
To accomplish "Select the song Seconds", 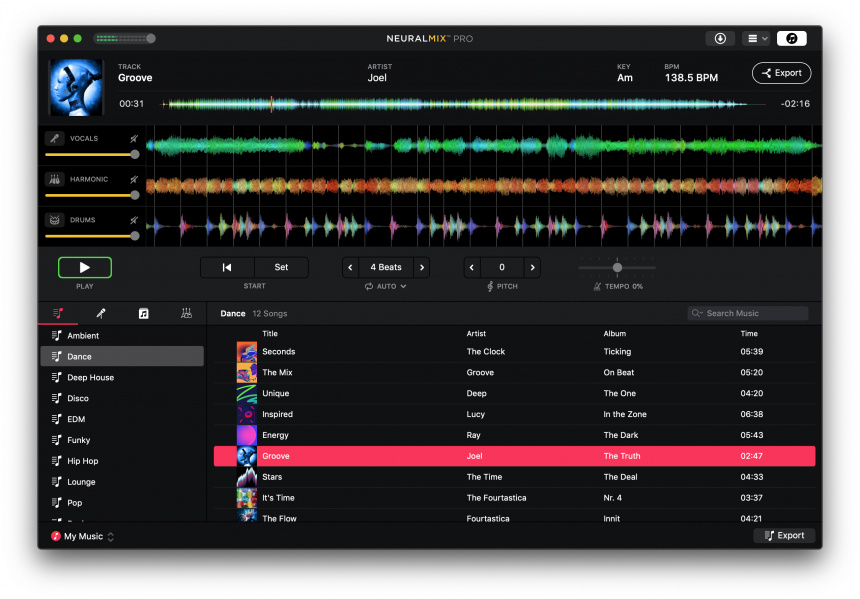I will (514, 352).
